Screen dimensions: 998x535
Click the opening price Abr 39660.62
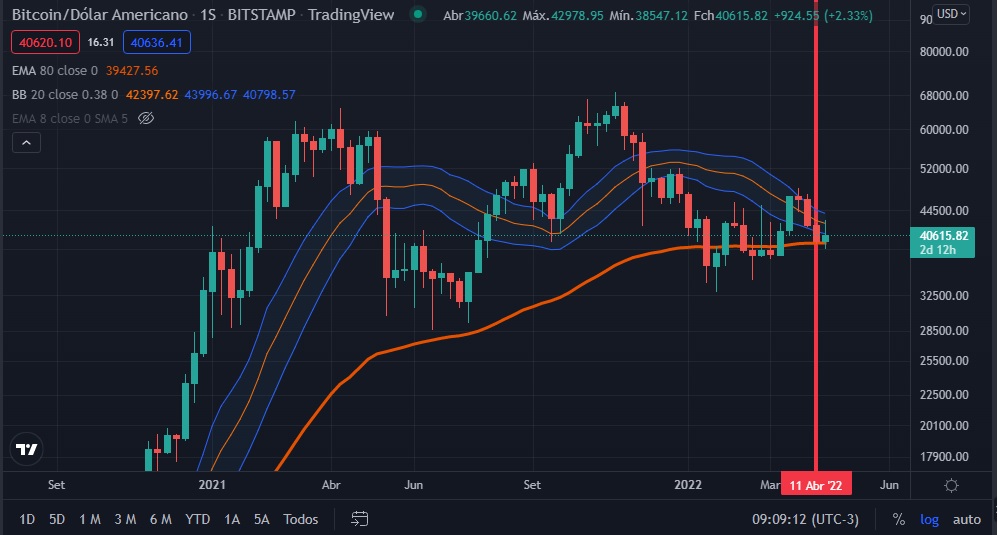click(x=480, y=15)
